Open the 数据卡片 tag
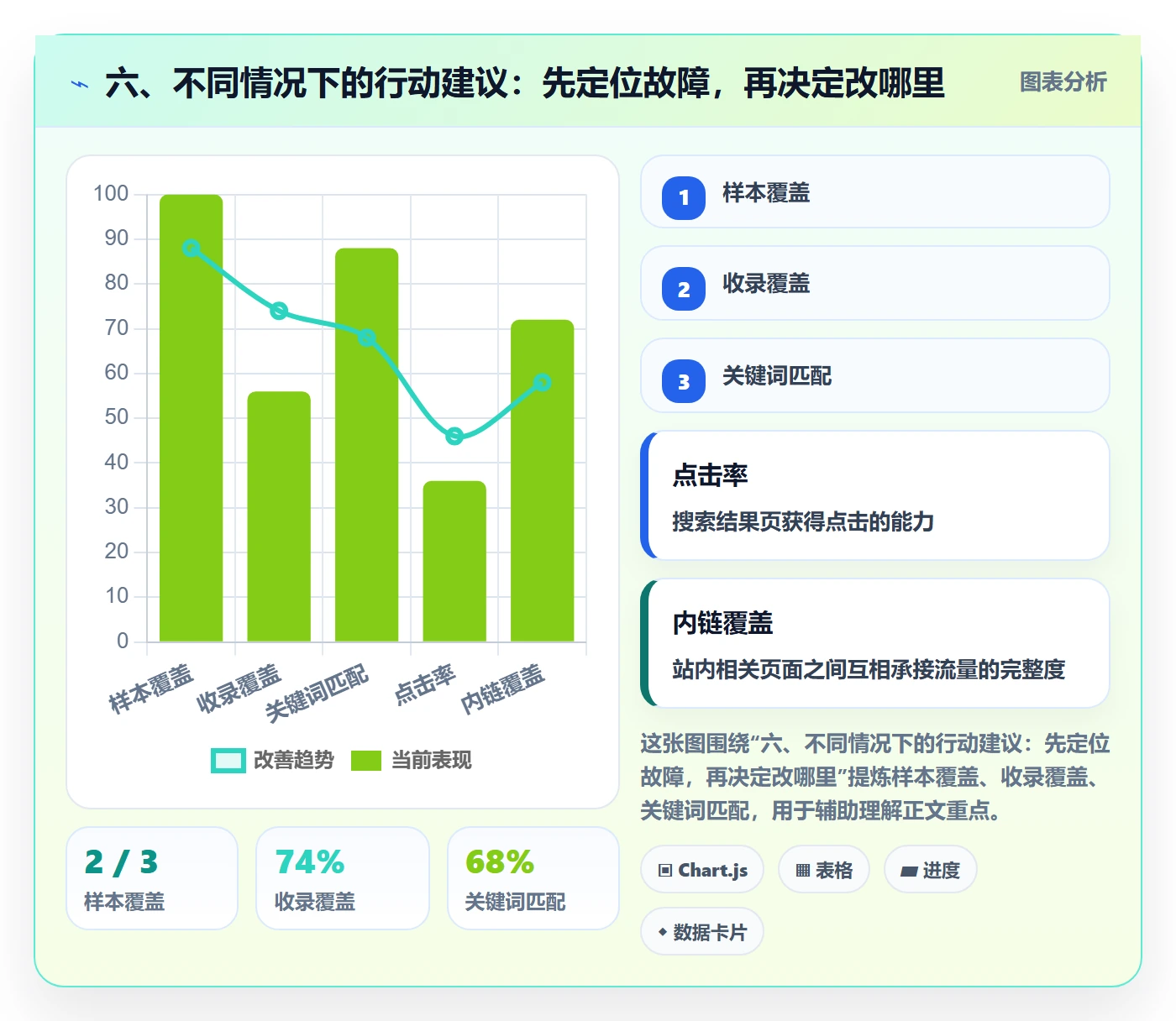This screenshot has height=1021, width=1176. point(702,932)
